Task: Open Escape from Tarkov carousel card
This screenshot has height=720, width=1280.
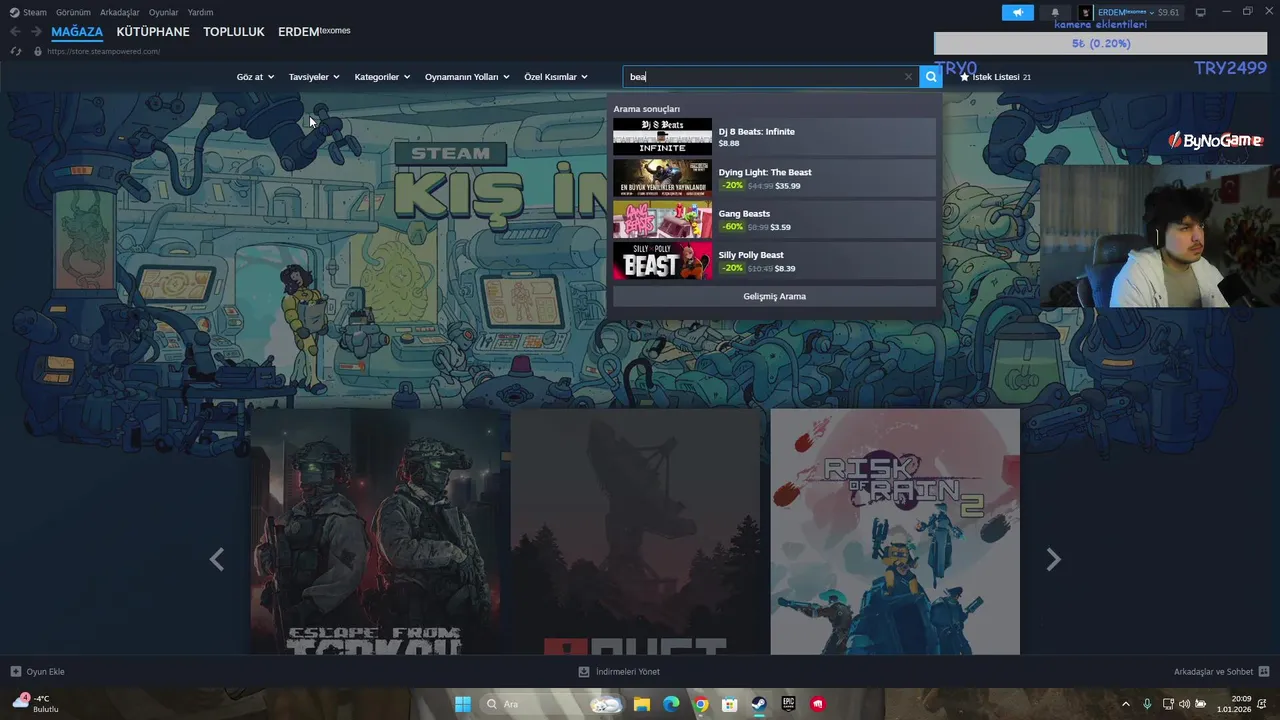Action: [x=375, y=532]
